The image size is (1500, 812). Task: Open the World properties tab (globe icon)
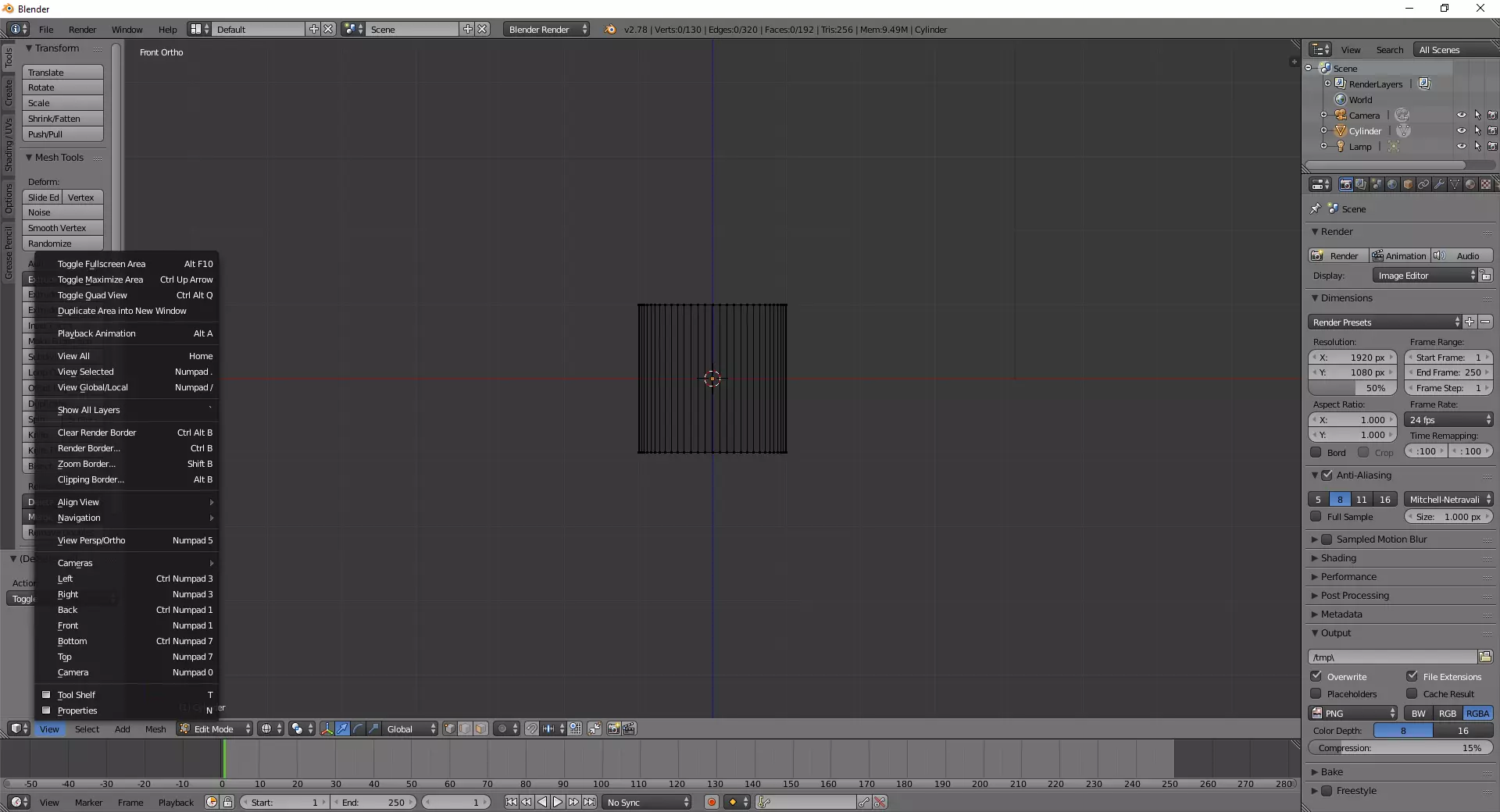[1392, 185]
